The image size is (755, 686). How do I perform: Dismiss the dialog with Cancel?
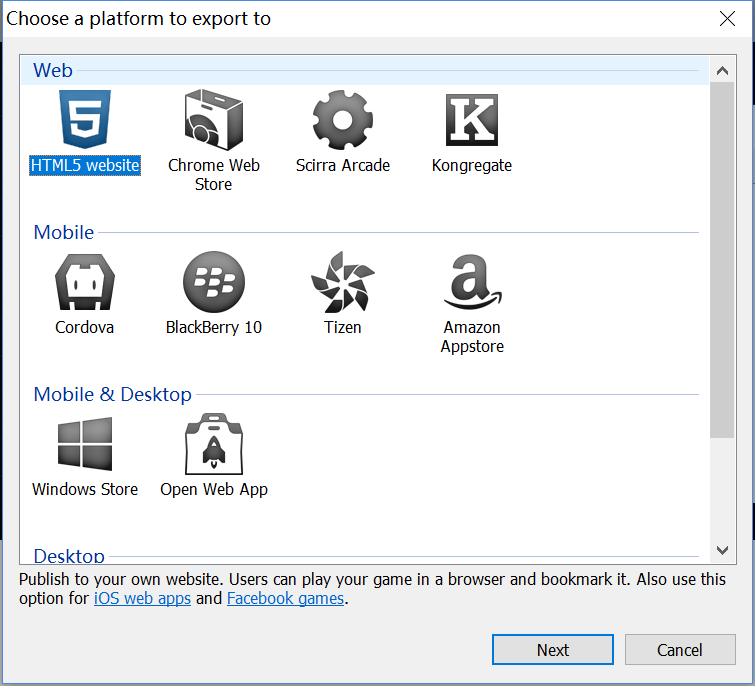(x=680, y=650)
